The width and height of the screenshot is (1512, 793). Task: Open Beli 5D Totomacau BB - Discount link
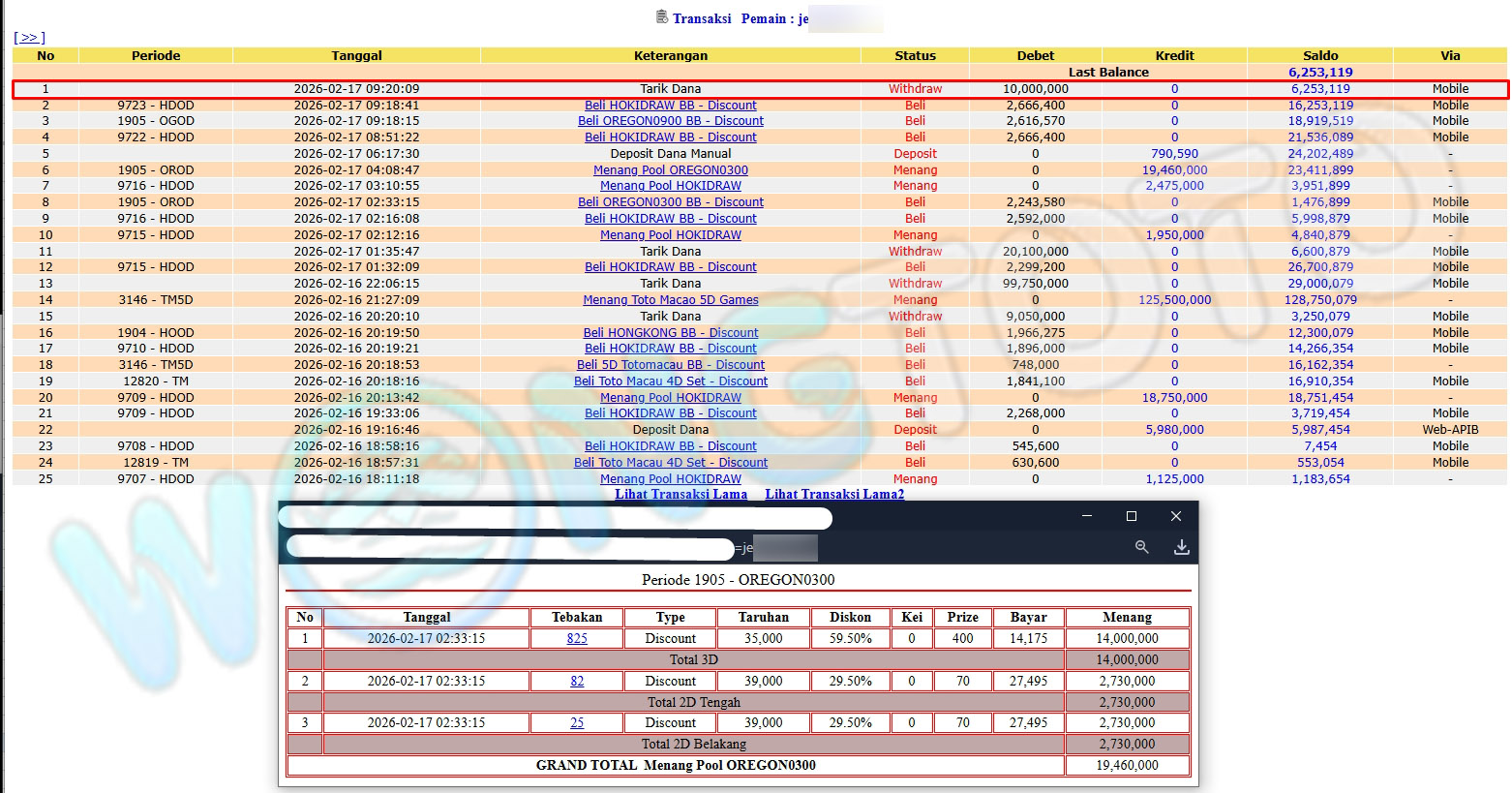coord(670,365)
